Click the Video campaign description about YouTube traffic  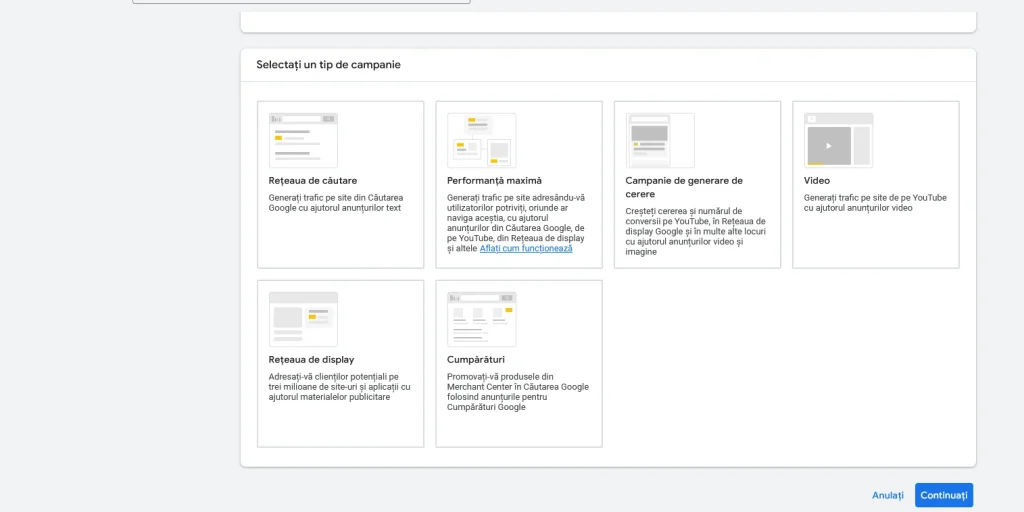click(x=874, y=203)
